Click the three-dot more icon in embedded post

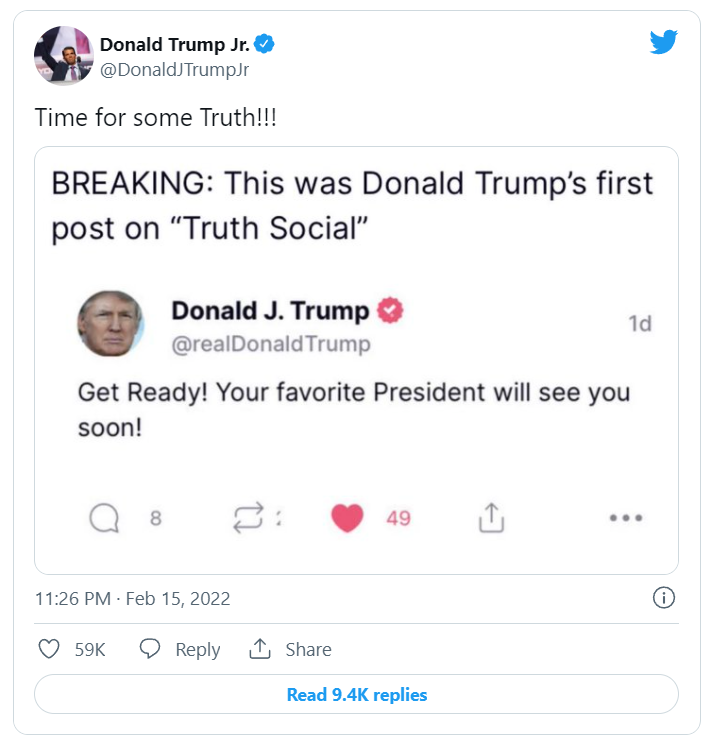626,518
